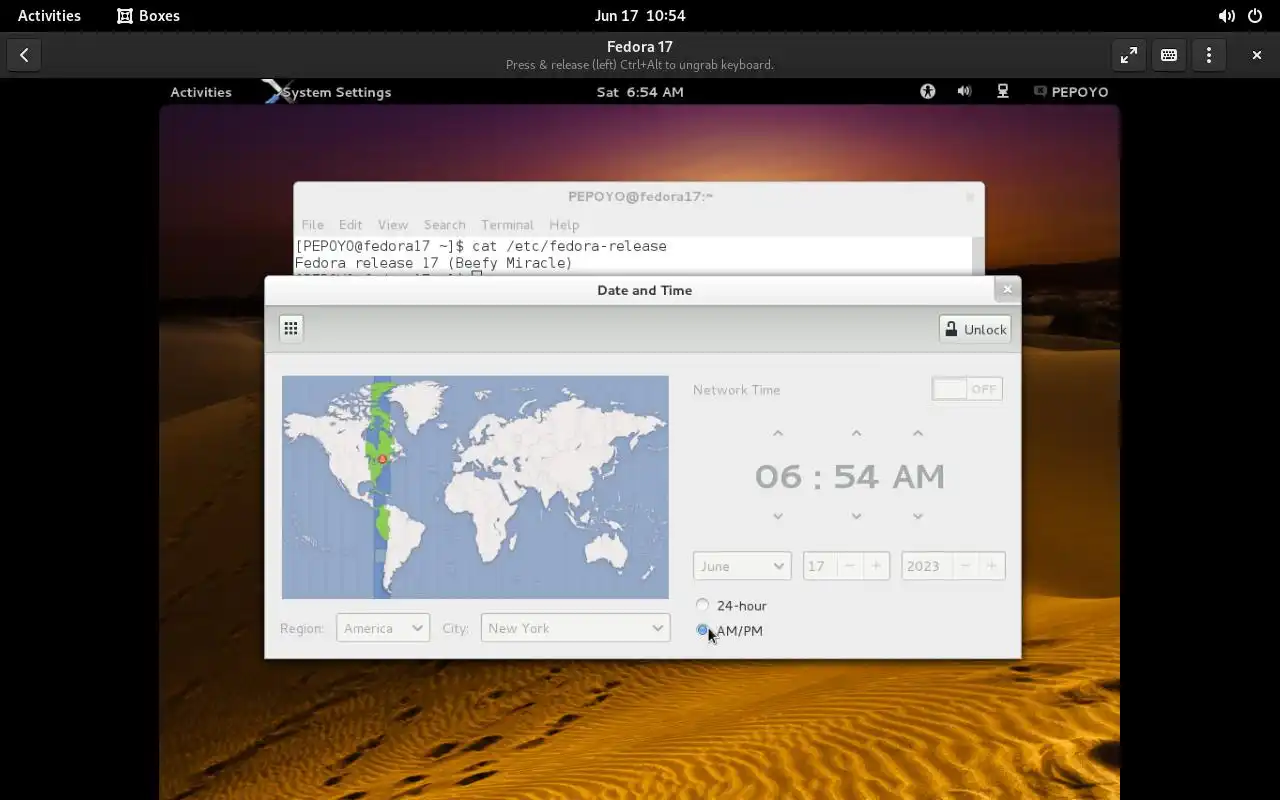The height and width of the screenshot is (800, 1280).
Task: Click the red location marker on the map
Action: point(382,459)
